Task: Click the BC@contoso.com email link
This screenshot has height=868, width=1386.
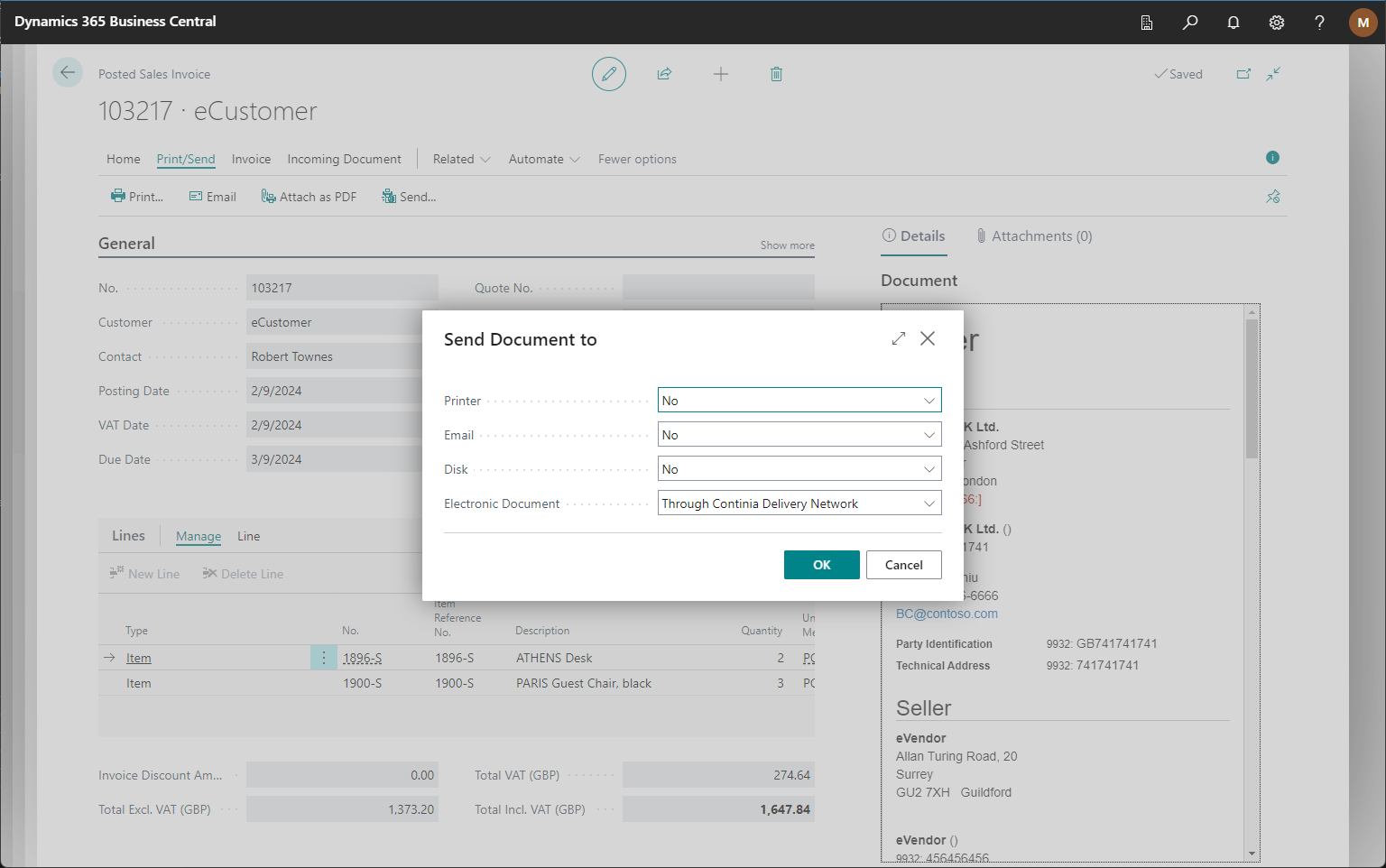Action: click(947, 614)
